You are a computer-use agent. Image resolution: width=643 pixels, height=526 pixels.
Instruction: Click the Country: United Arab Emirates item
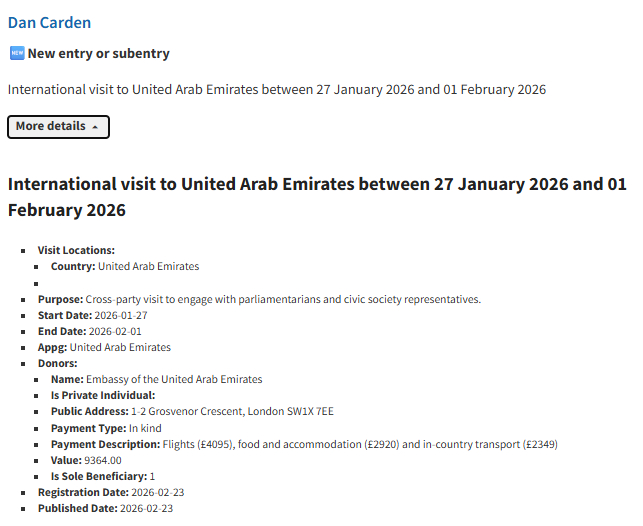(x=124, y=267)
